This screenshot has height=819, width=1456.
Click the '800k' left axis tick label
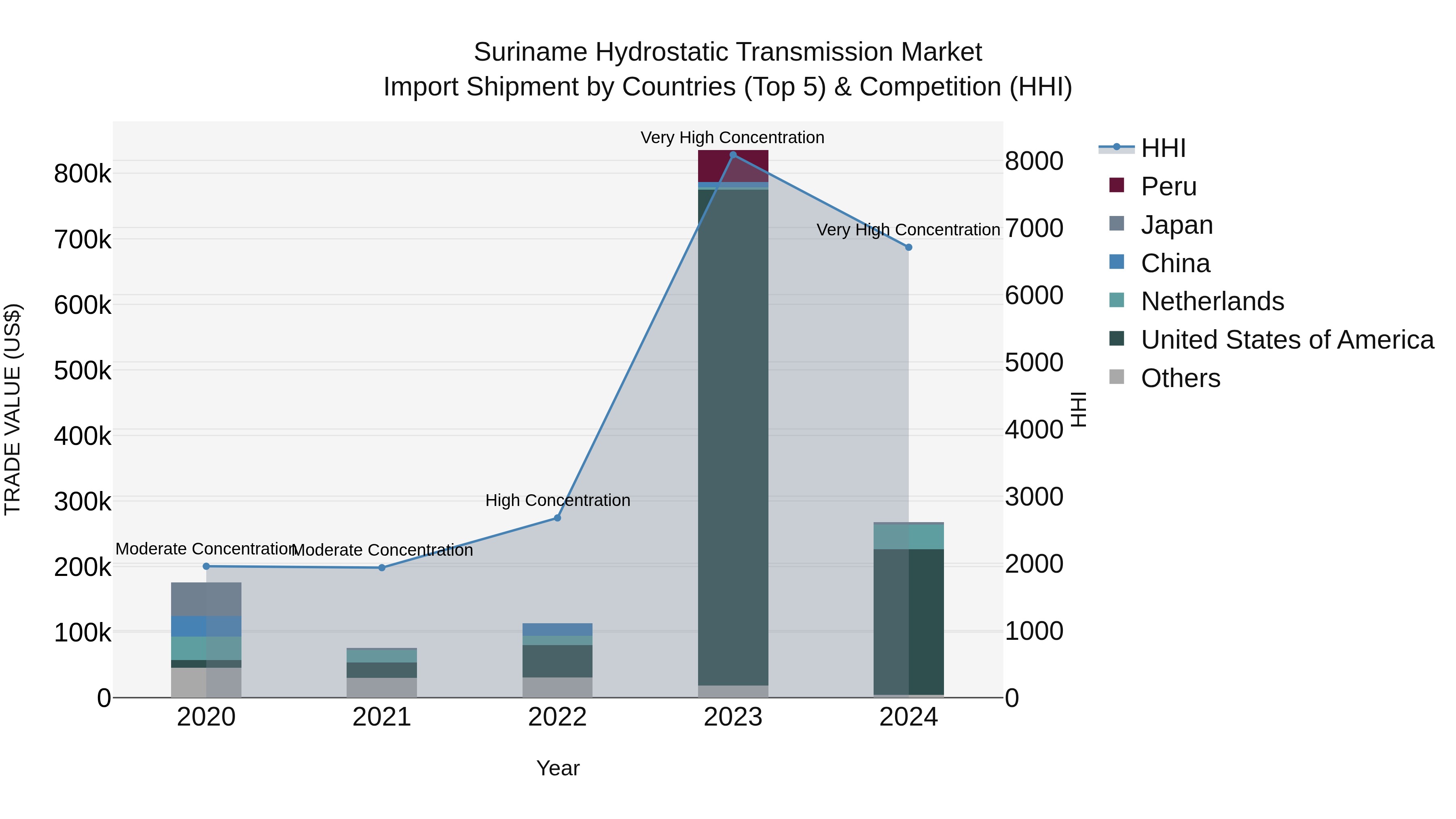point(83,174)
